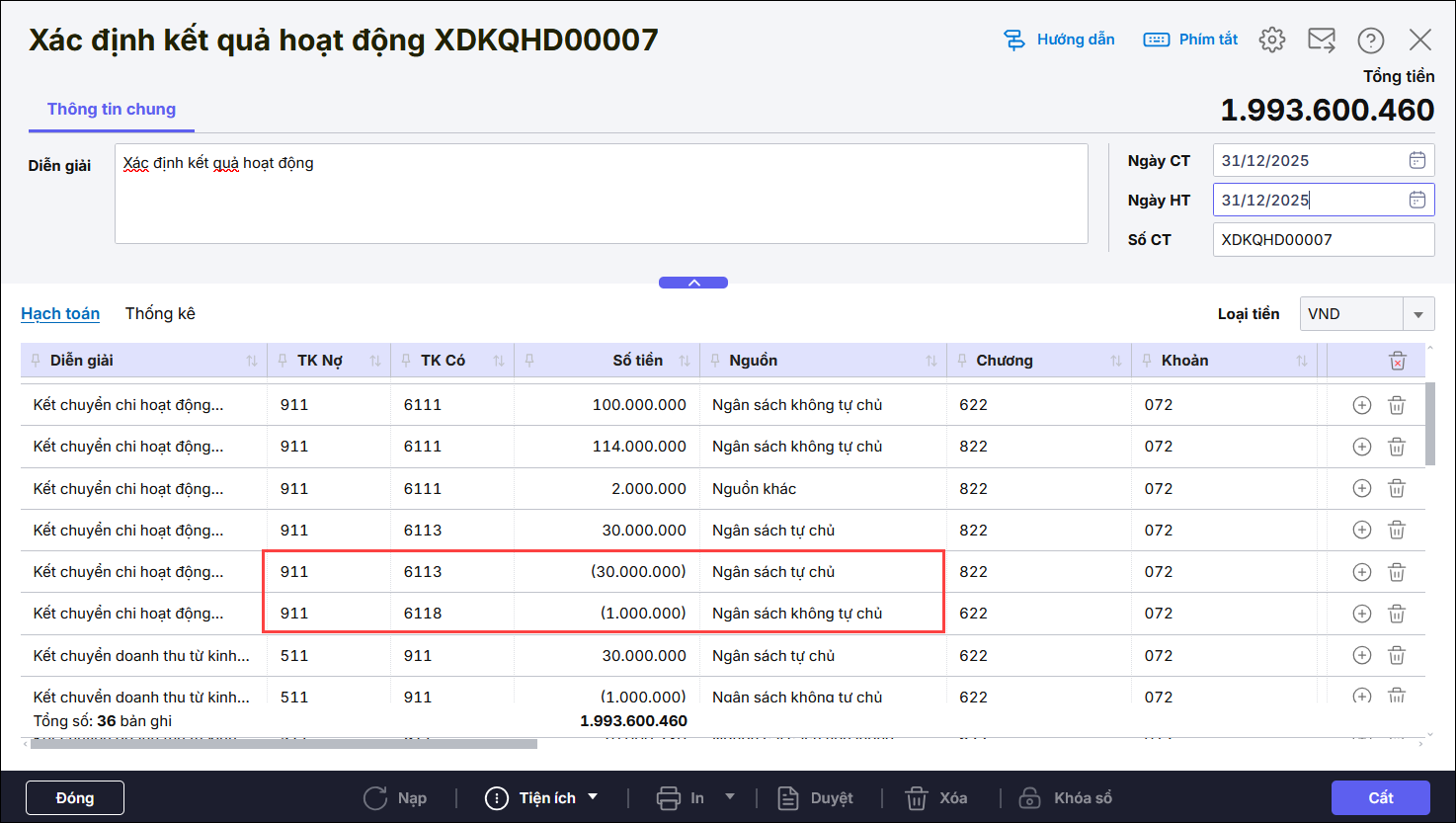Switch to the Thống kê tab

click(x=160, y=313)
